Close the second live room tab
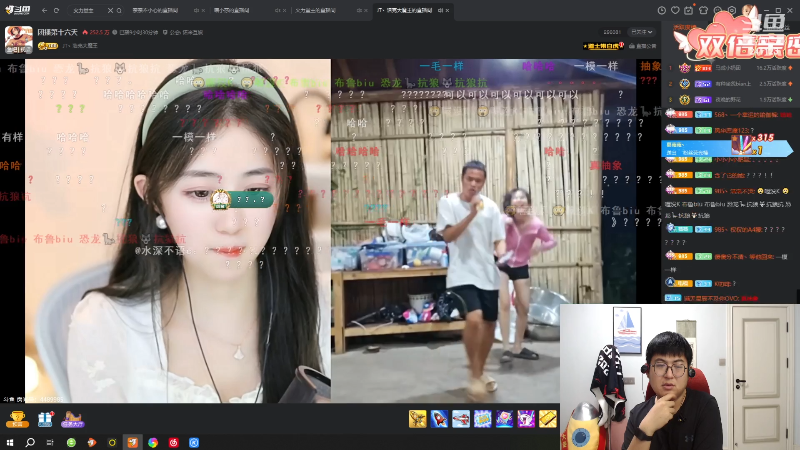This screenshot has height=450, width=800. click(x=284, y=10)
